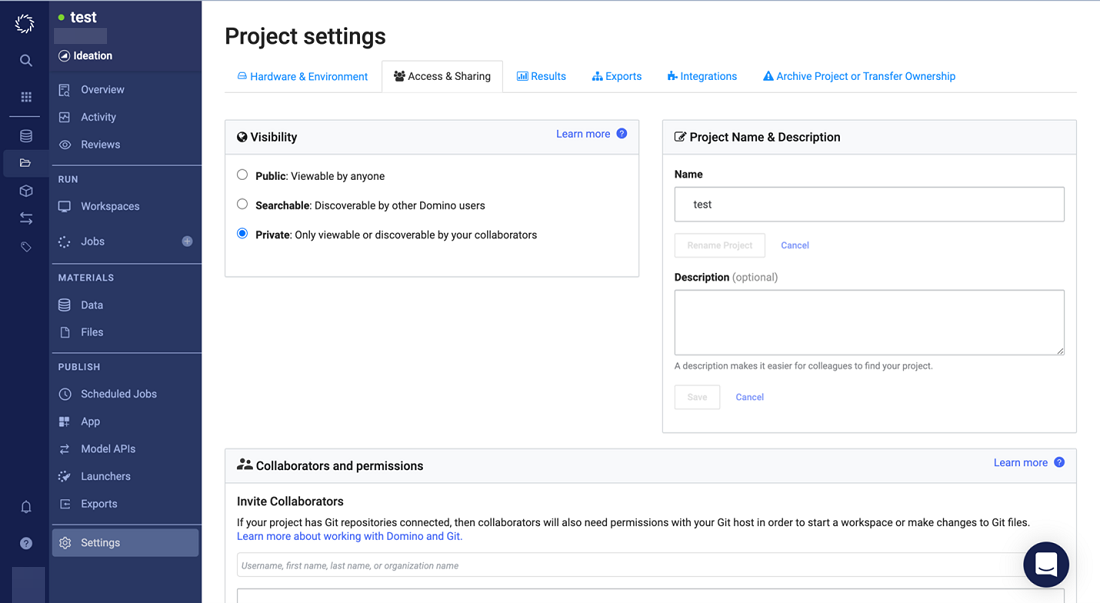This screenshot has height=603, width=1100.
Task: Select Settings in sidebar
Action: (126, 543)
